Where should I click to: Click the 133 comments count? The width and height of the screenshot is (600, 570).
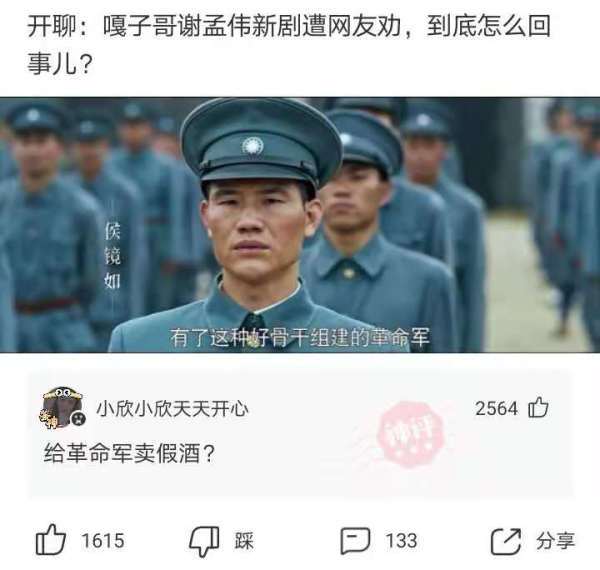point(401,541)
